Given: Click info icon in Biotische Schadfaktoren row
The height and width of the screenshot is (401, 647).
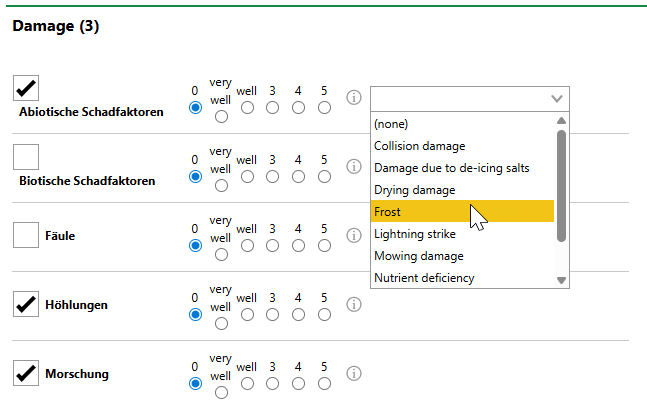Looking at the screenshot, I should coord(353,167).
